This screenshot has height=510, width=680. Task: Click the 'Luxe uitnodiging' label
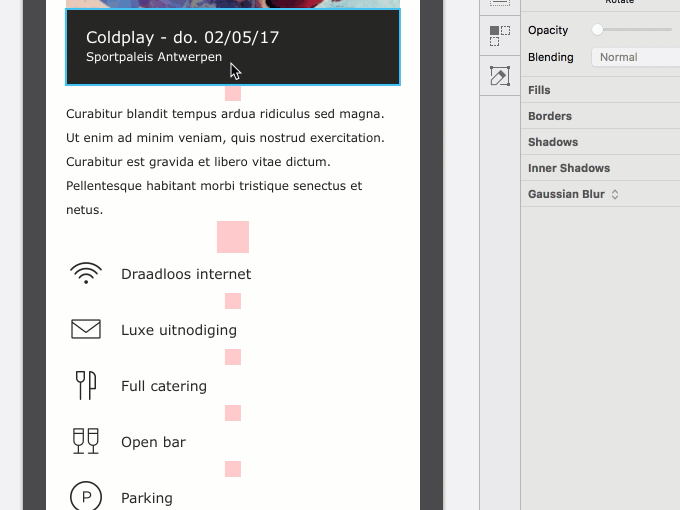[179, 330]
